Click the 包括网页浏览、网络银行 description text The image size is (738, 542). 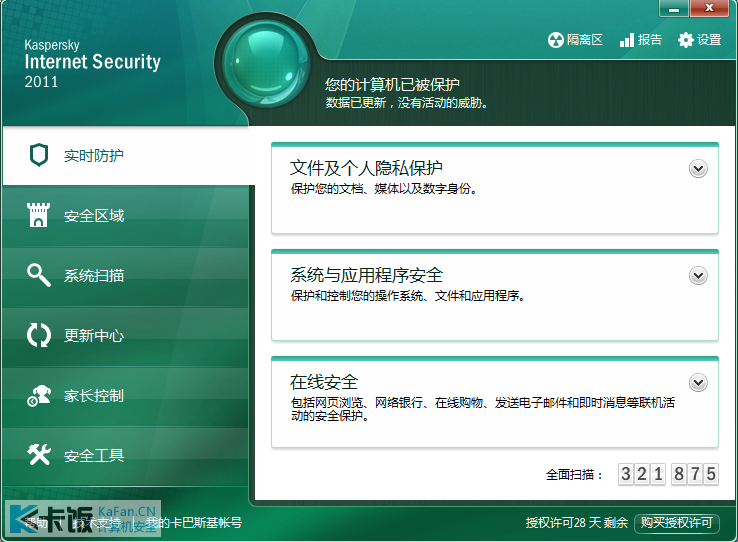coord(482,409)
